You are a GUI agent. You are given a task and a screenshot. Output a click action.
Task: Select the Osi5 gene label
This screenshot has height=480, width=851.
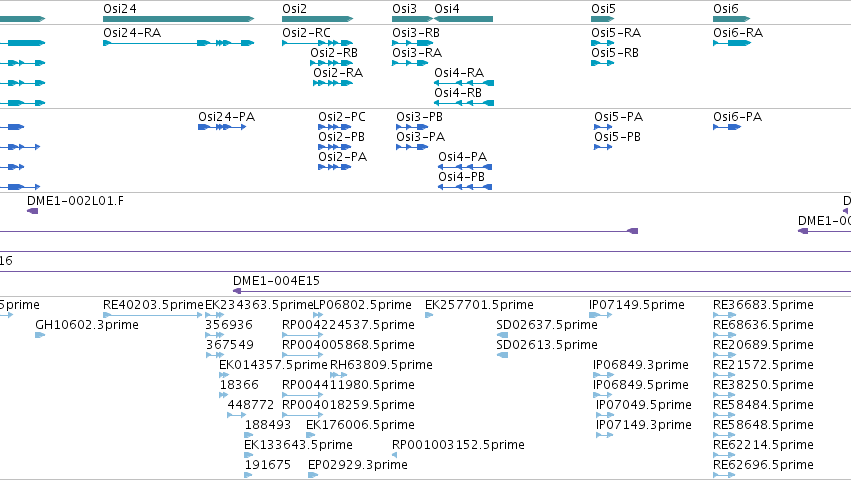(603, 9)
